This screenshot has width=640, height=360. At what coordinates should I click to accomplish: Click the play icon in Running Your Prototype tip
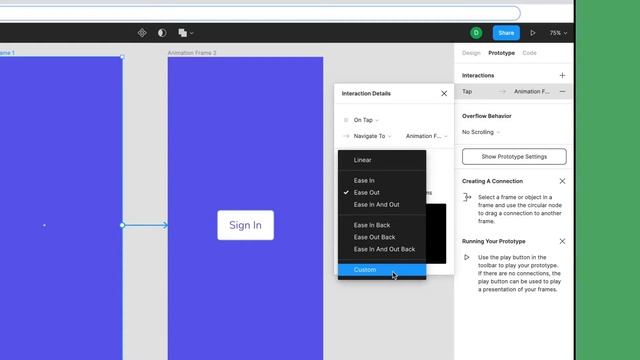[x=467, y=258]
